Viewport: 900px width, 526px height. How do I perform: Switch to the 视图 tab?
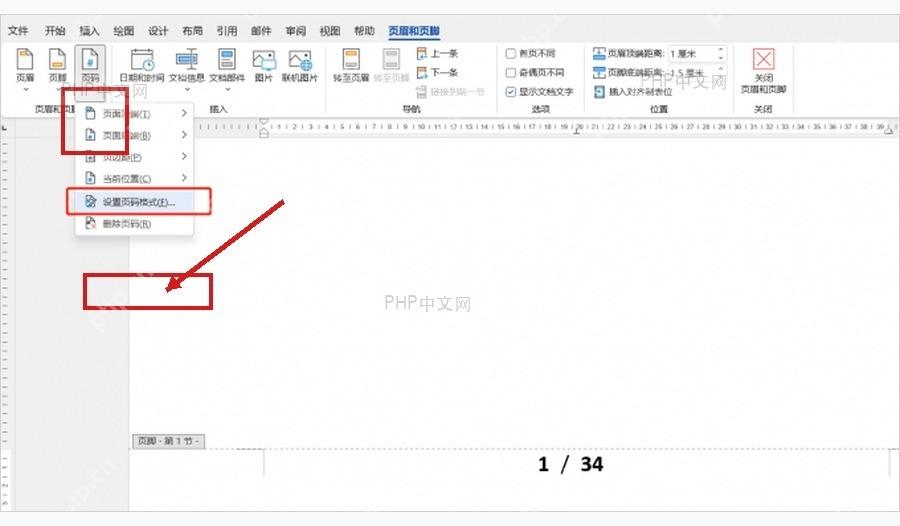(330, 31)
